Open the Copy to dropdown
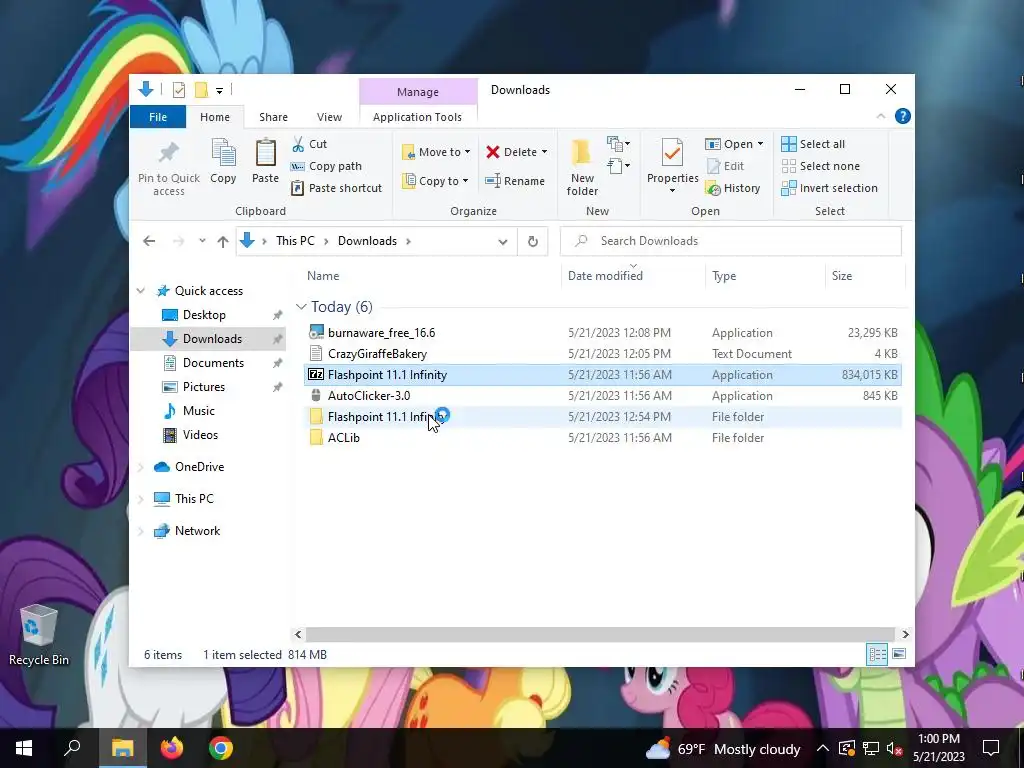The height and width of the screenshot is (768, 1024). [435, 181]
